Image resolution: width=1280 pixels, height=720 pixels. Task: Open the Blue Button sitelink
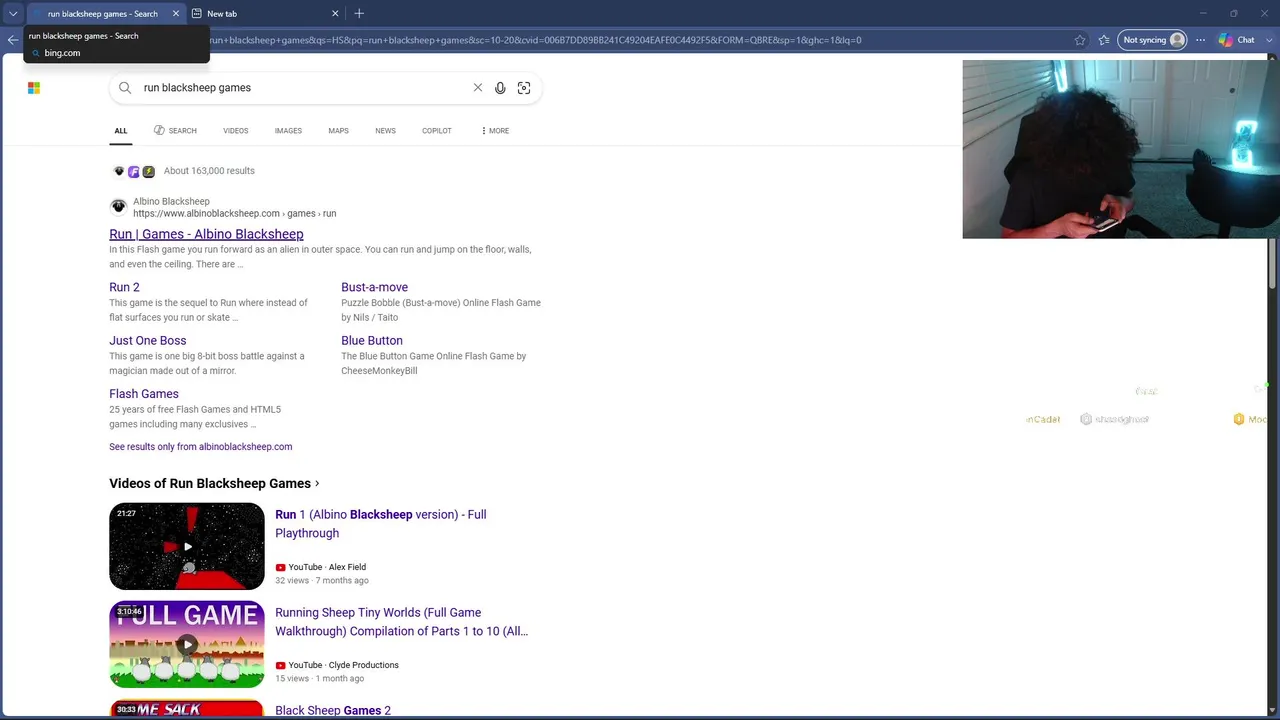[x=372, y=340]
